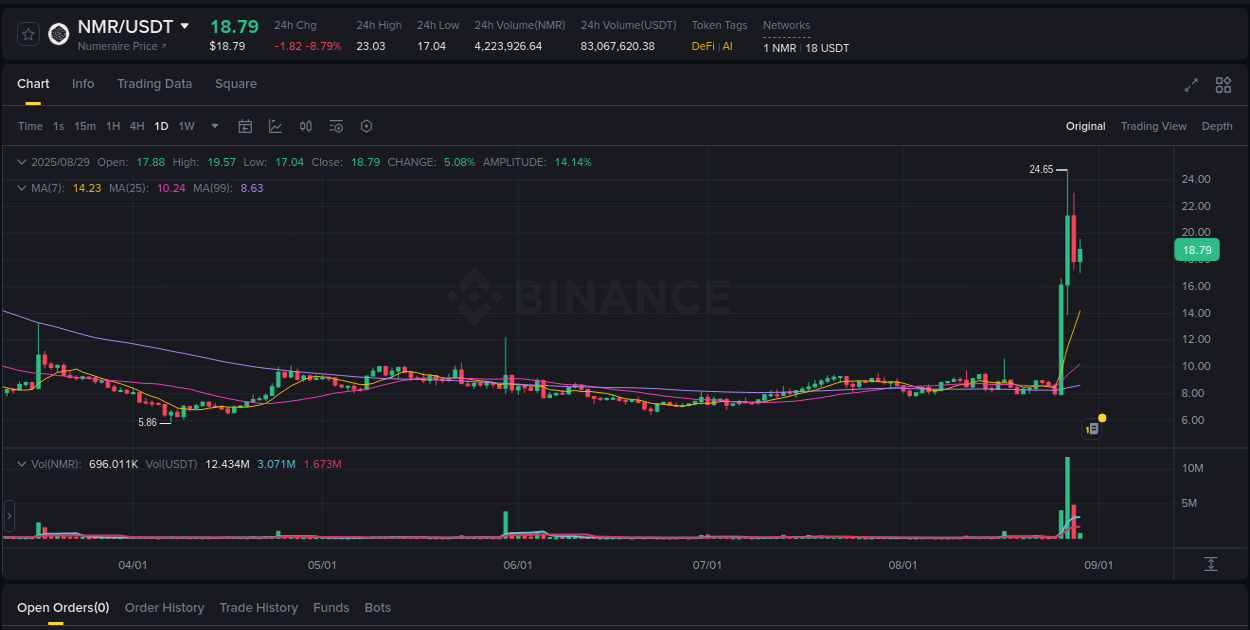Click the left panel scrollbar arrow

[9, 516]
